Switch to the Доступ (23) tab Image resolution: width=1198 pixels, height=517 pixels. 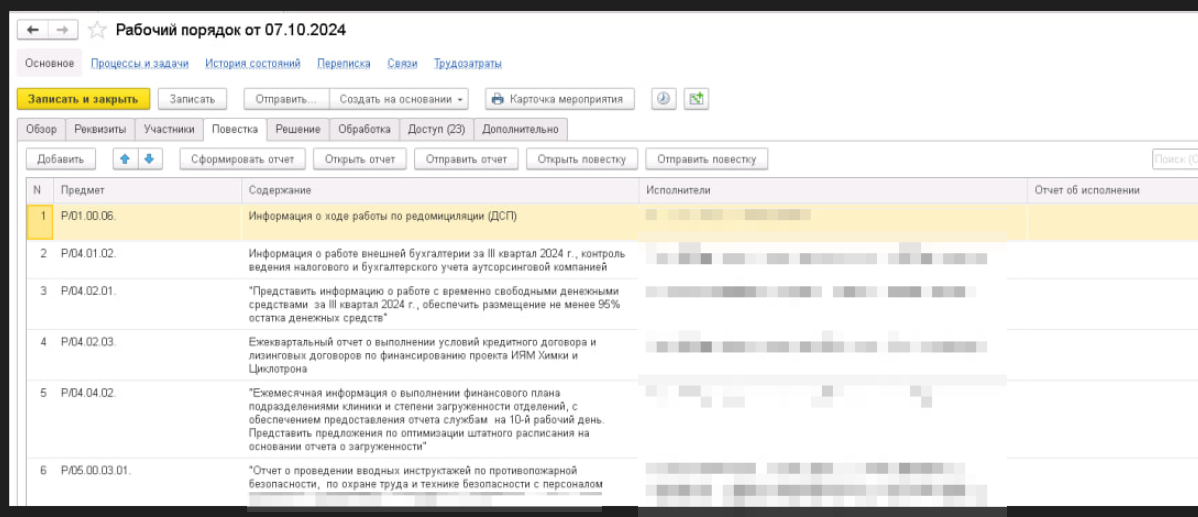436,130
